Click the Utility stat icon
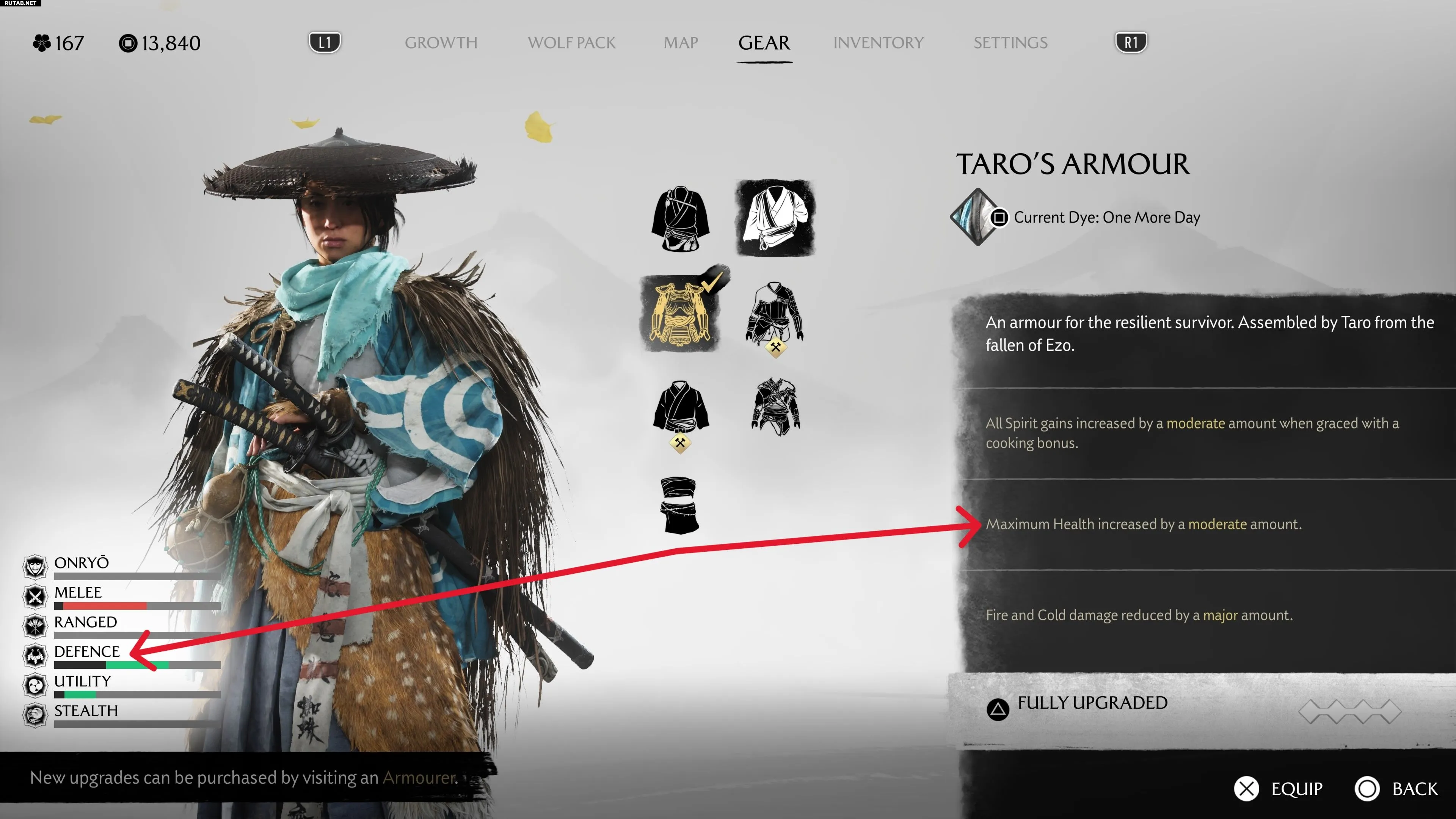The image size is (1456, 819). click(x=35, y=685)
